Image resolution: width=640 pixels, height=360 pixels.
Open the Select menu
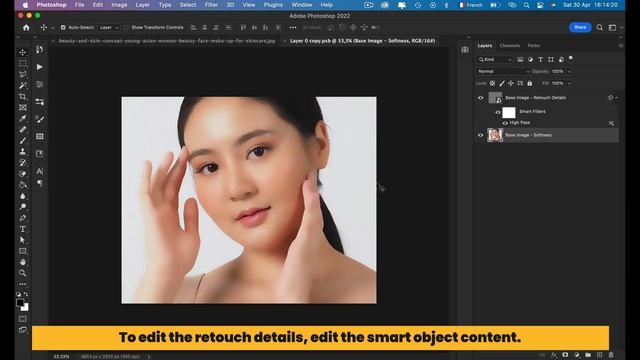click(188, 5)
